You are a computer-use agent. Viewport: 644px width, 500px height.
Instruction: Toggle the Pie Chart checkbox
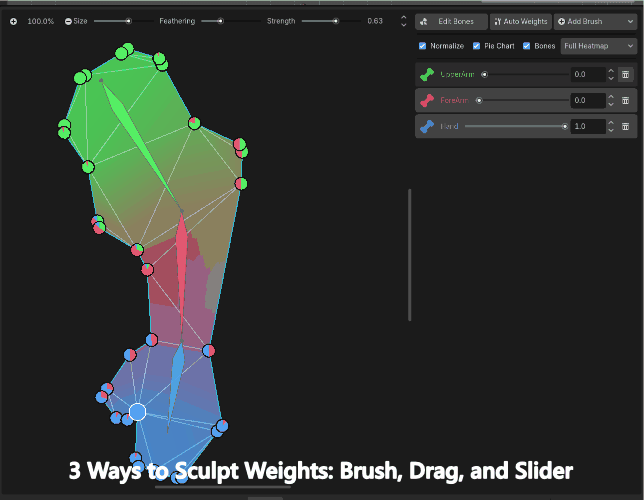coord(477,46)
